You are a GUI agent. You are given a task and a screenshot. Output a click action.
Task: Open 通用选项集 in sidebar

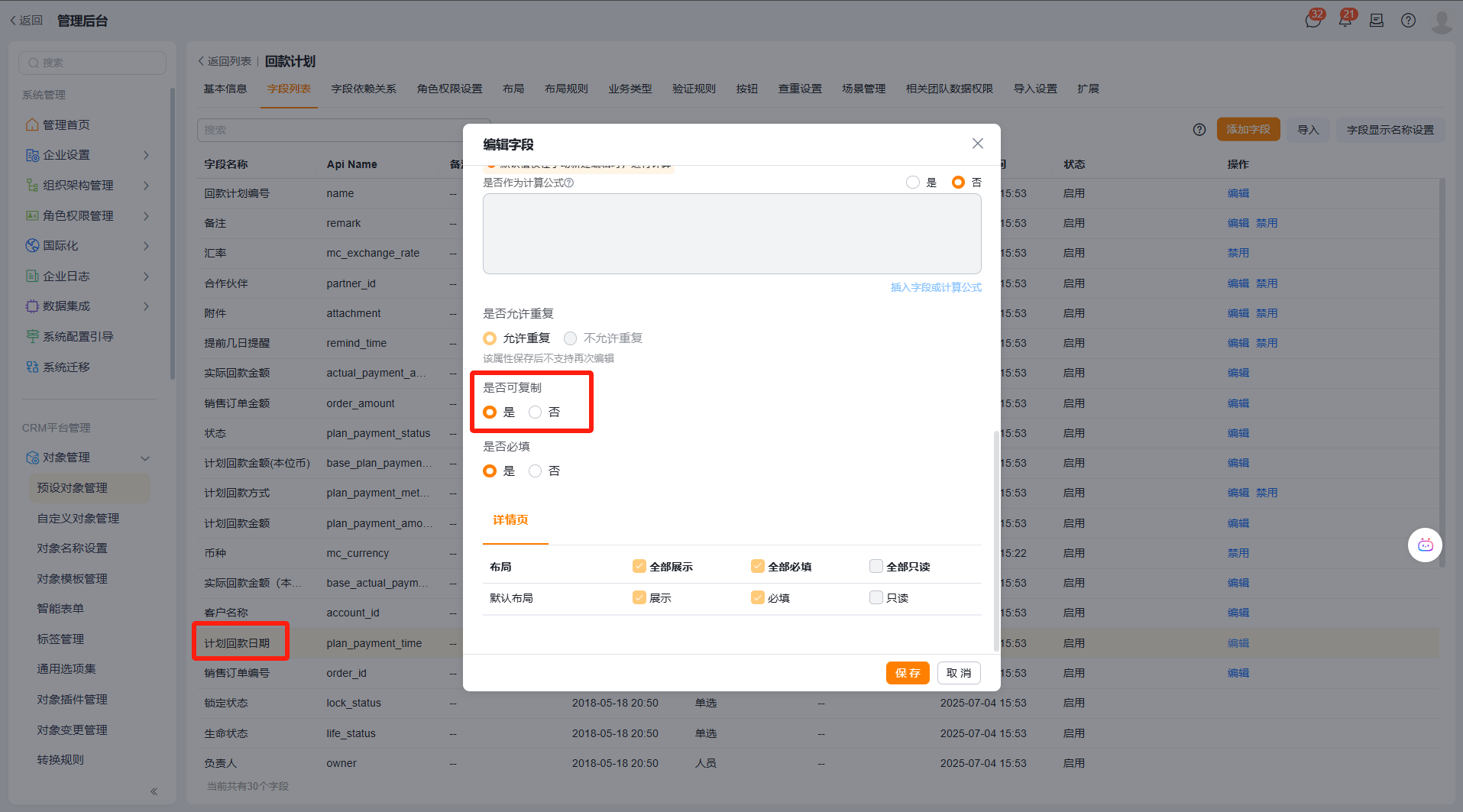point(66,669)
